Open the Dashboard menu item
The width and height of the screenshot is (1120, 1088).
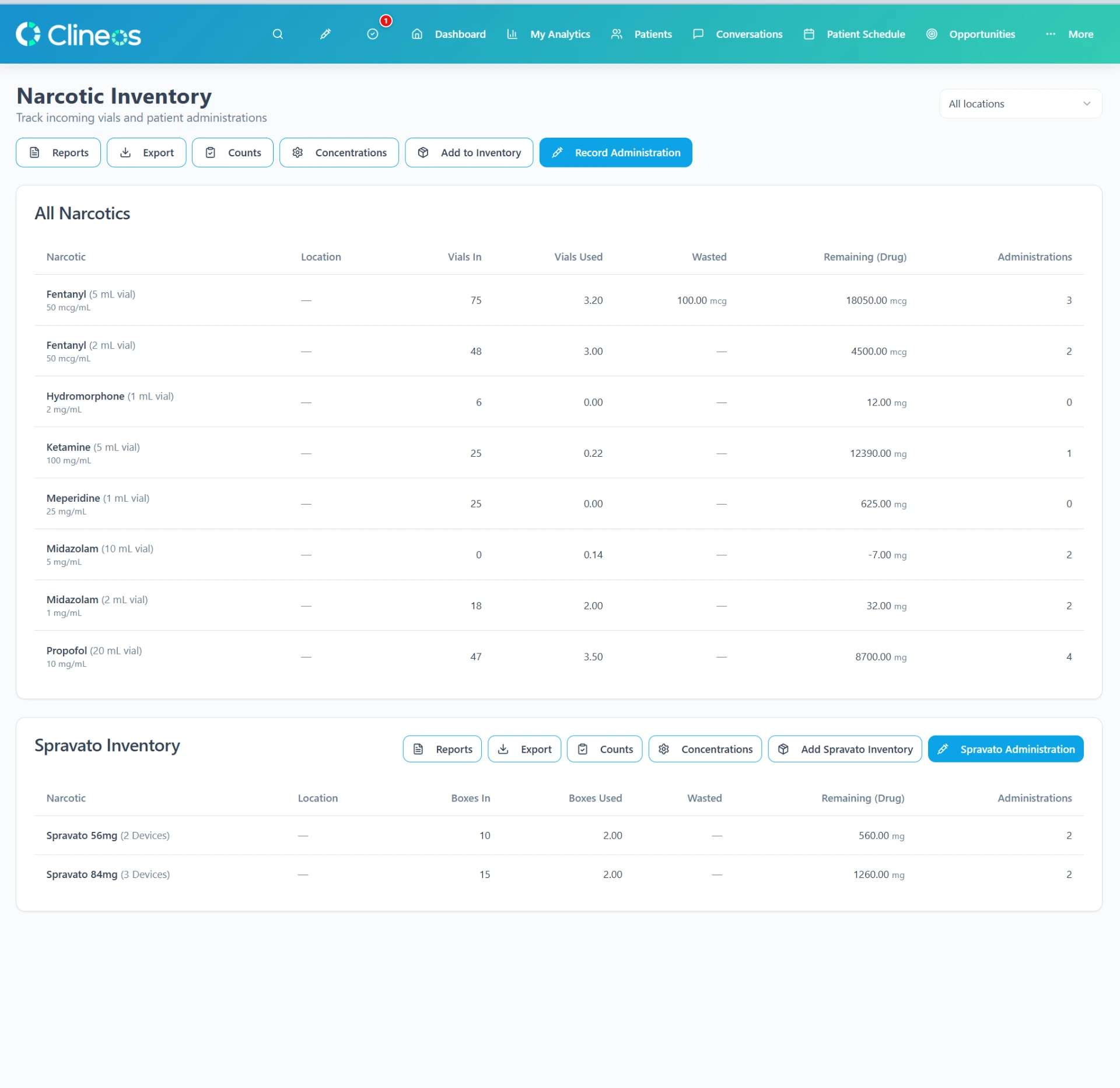tap(449, 34)
